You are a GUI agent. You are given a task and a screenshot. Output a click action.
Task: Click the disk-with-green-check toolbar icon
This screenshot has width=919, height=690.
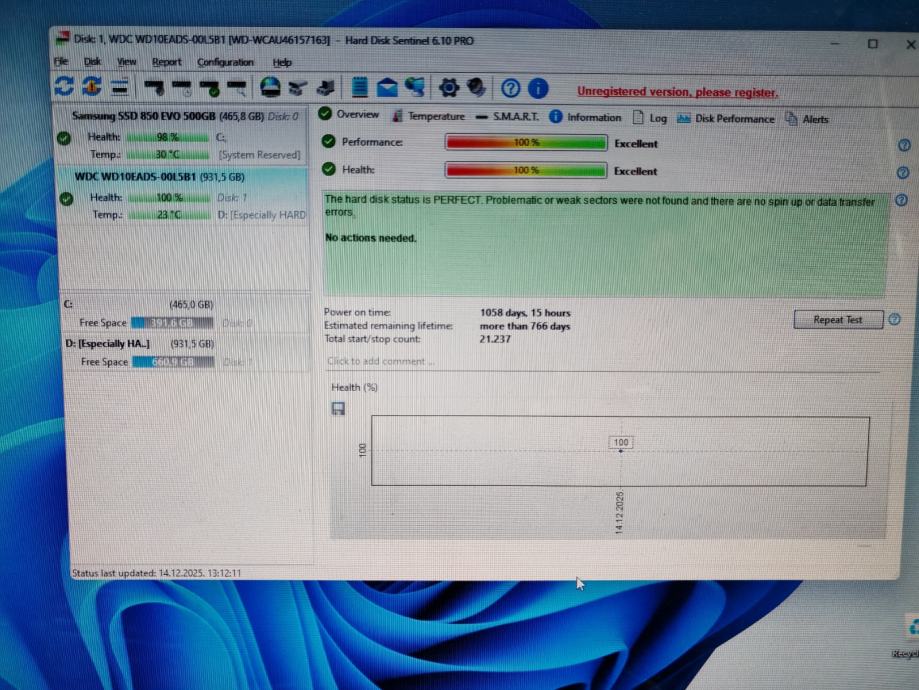point(209,89)
